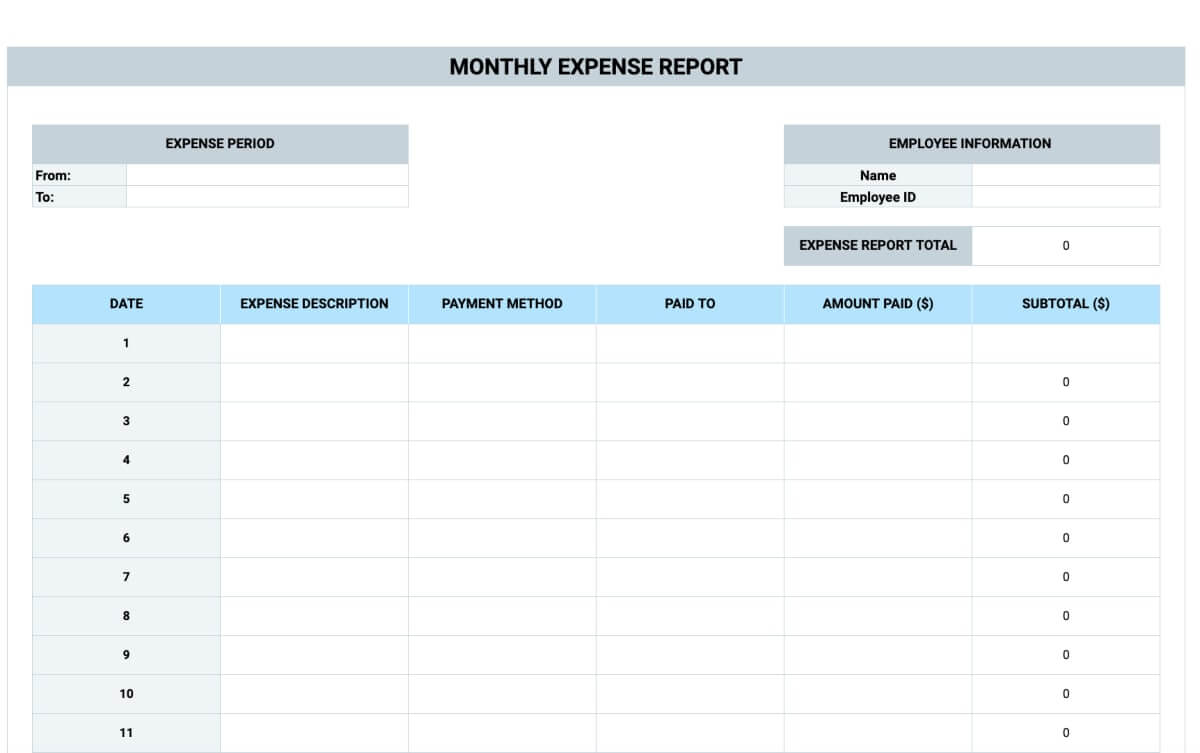Viewport: 1200px width, 753px height.
Task: Select date row number 10
Action: pyautogui.click(x=126, y=694)
